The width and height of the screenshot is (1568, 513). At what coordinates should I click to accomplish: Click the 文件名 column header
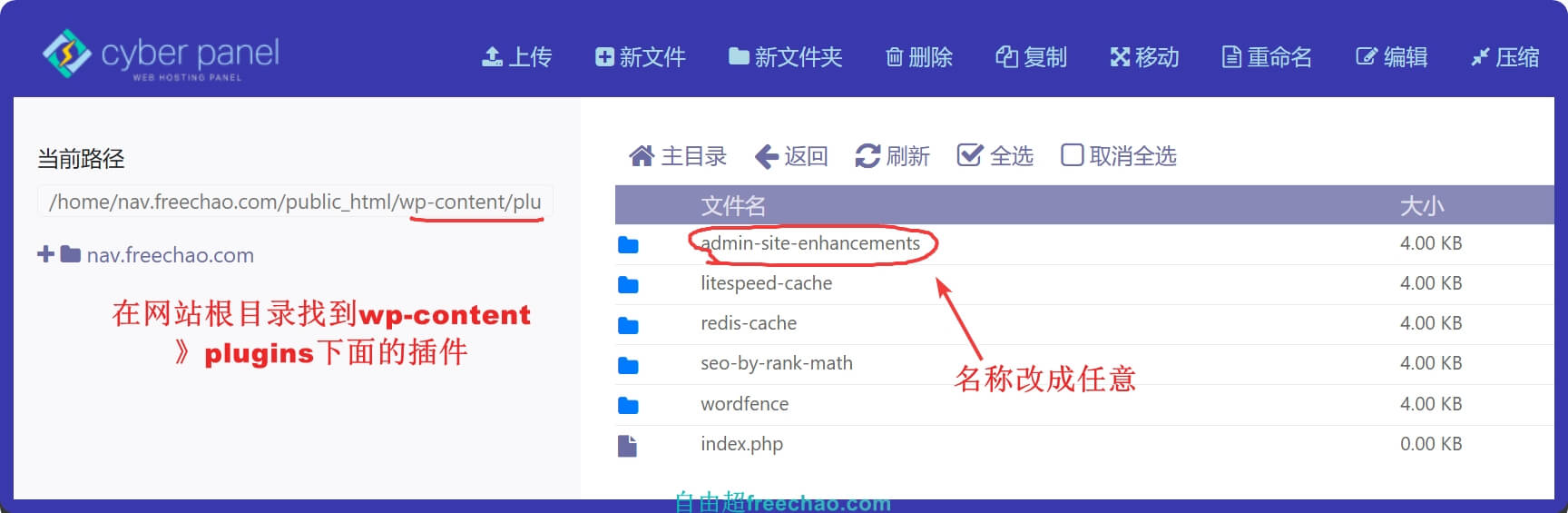point(733,206)
